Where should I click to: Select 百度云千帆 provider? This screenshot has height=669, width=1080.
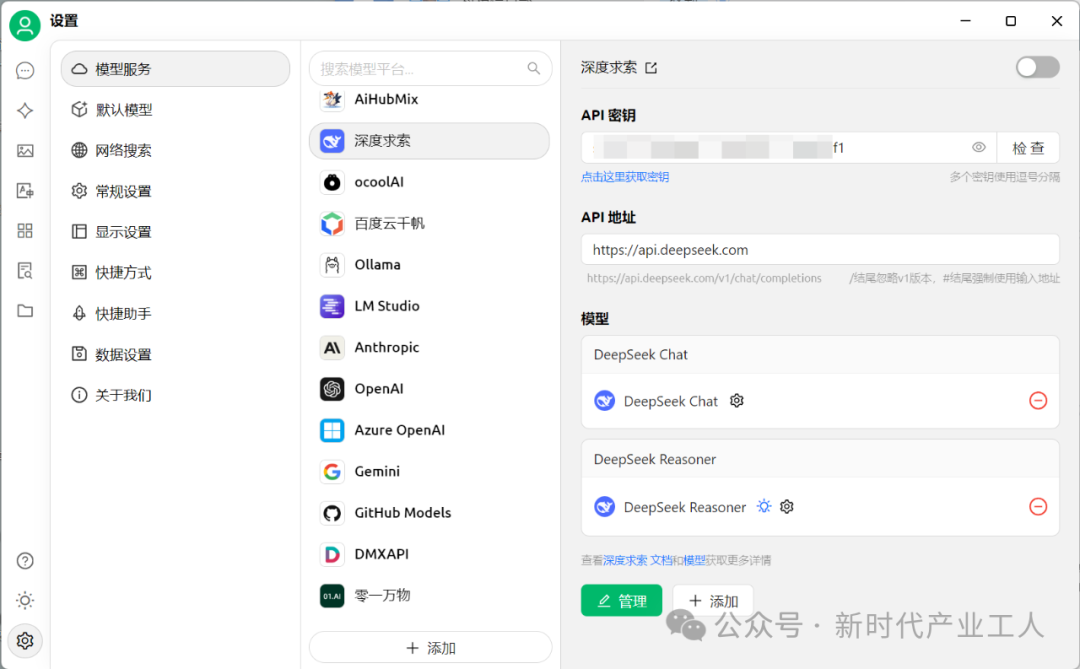pos(429,223)
